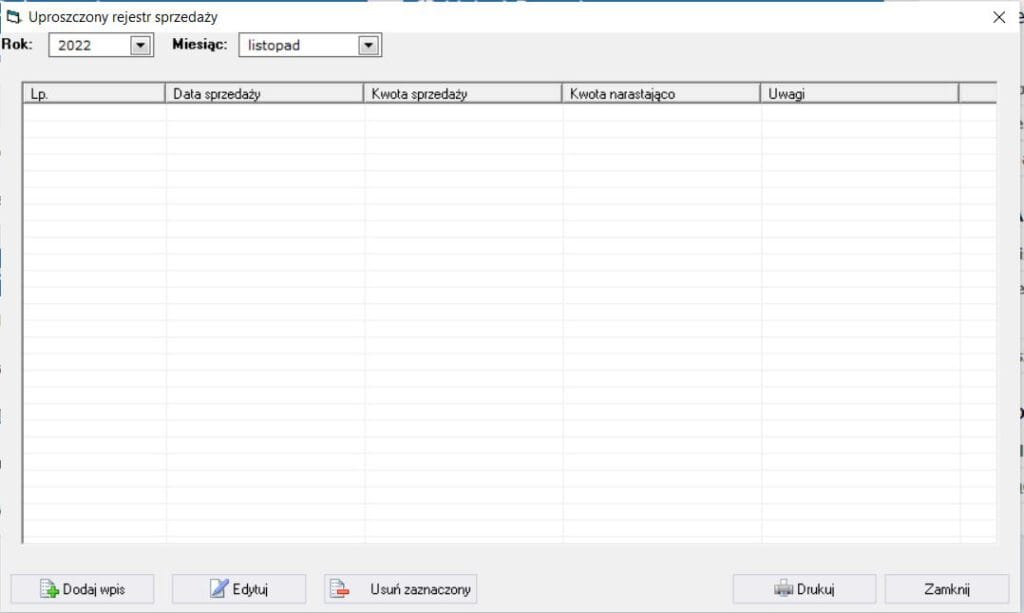Click first empty cell under Uwagi column
The image size is (1024, 613).
click(x=859, y=112)
